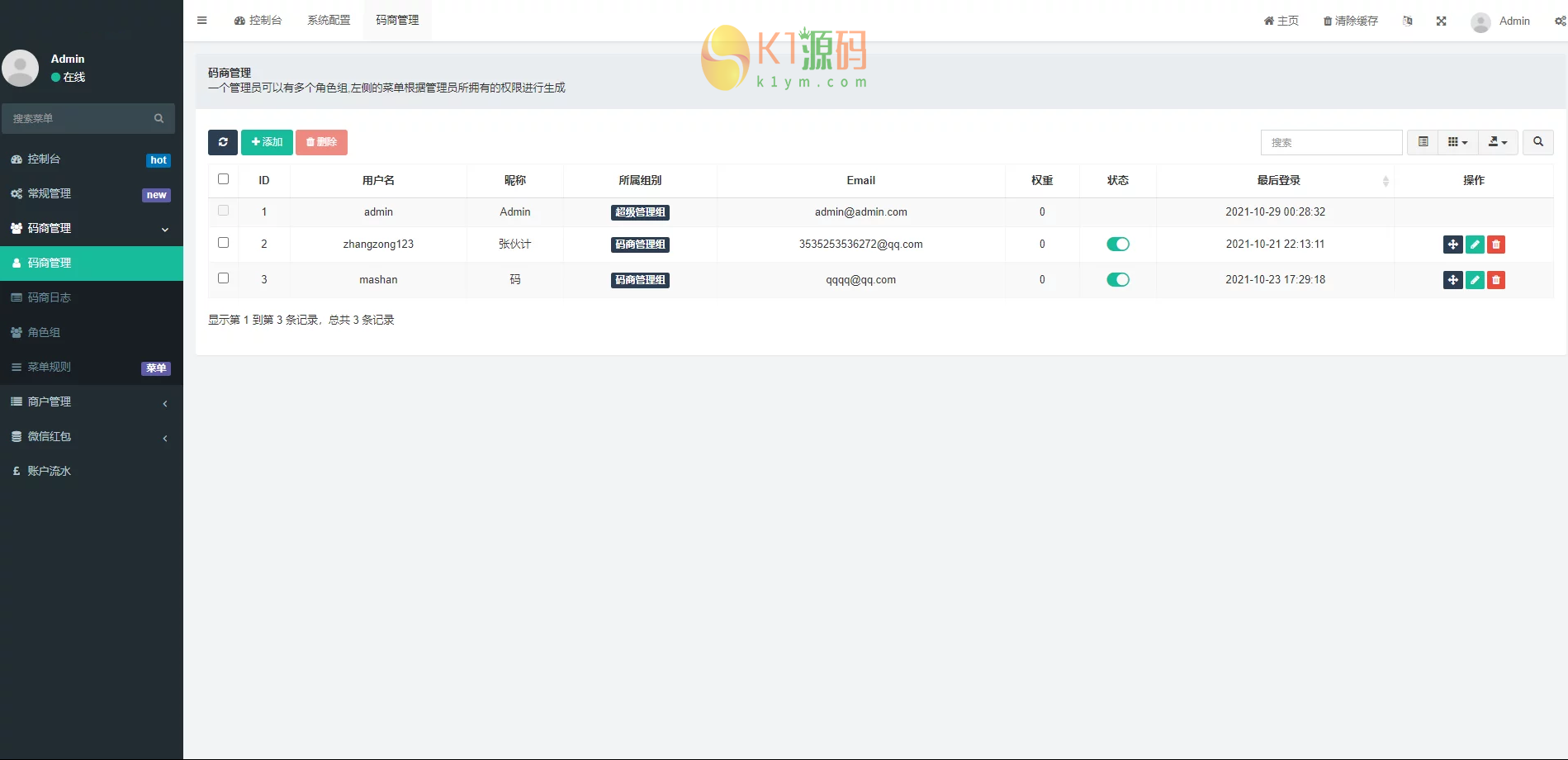Click the card view list icon on toolbar
This screenshot has height=760, width=1568.
tap(1422, 142)
